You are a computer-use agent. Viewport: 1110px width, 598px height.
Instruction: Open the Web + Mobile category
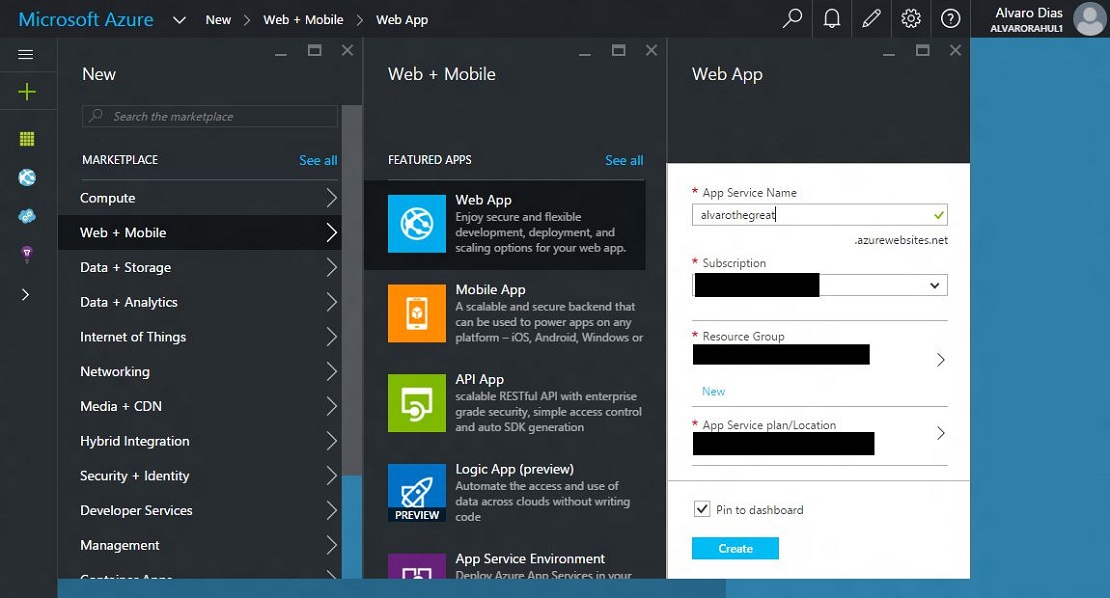click(x=200, y=233)
